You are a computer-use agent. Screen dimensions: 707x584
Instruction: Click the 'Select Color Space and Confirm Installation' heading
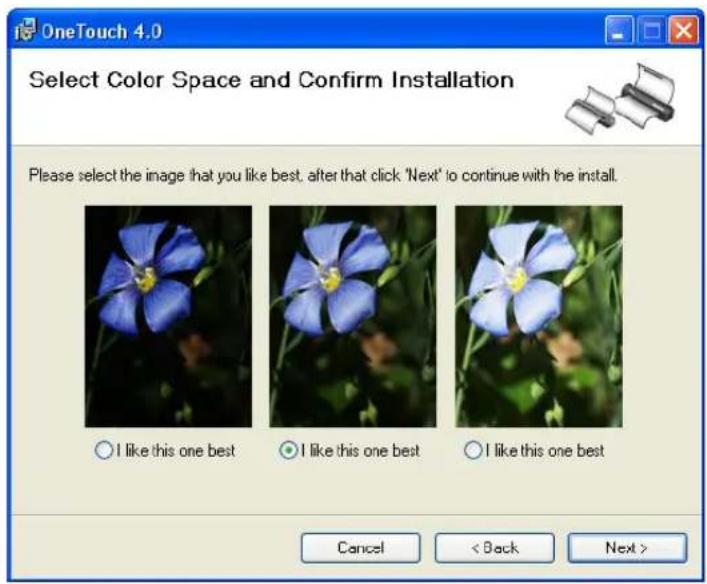click(271, 80)
